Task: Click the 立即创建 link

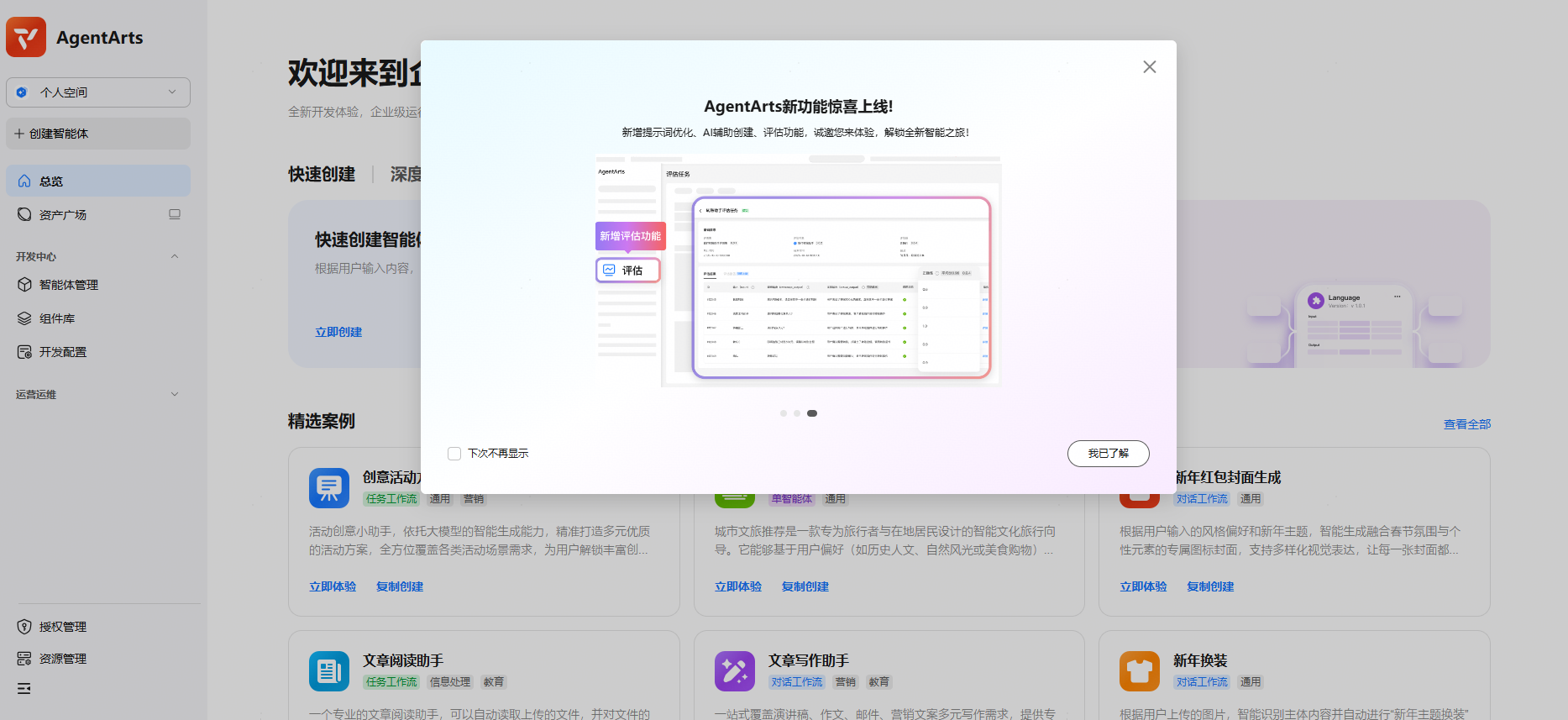Action: (x=338, y=332)
